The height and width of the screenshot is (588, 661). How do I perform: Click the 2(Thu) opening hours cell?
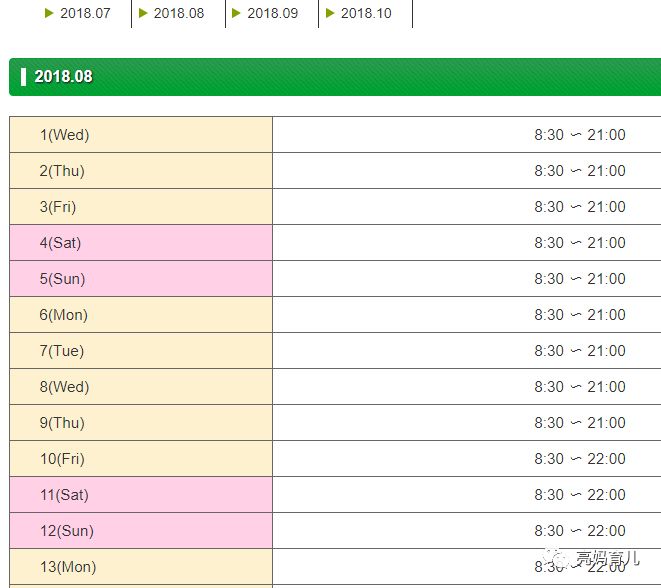[x=467, y=171]
